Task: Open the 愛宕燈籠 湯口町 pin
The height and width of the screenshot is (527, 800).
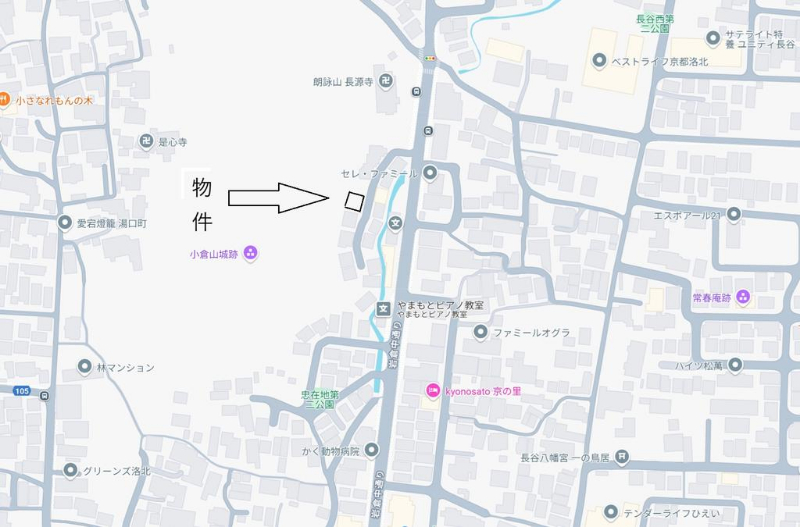Action: [65, 223]
